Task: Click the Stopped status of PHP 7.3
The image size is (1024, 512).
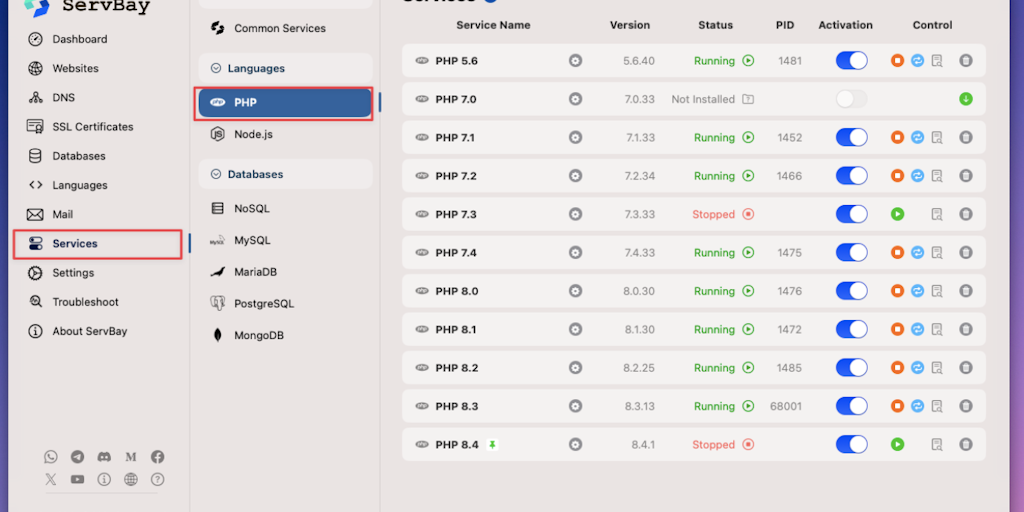Action: (714, 214)
